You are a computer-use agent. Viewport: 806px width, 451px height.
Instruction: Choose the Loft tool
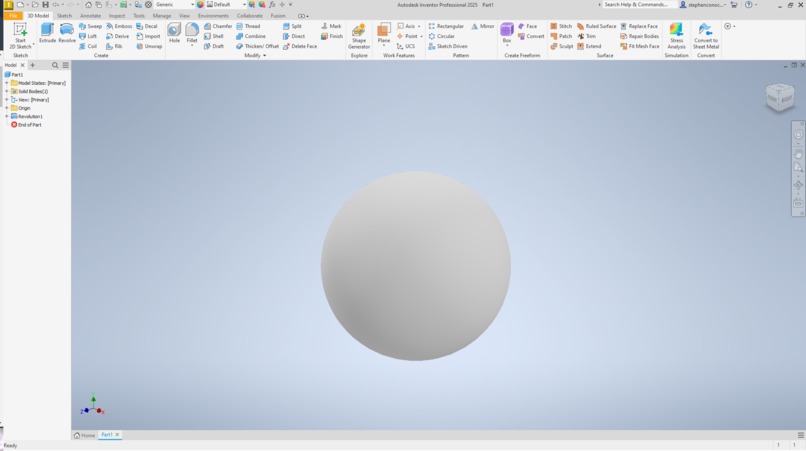click(x=88, y=37)
